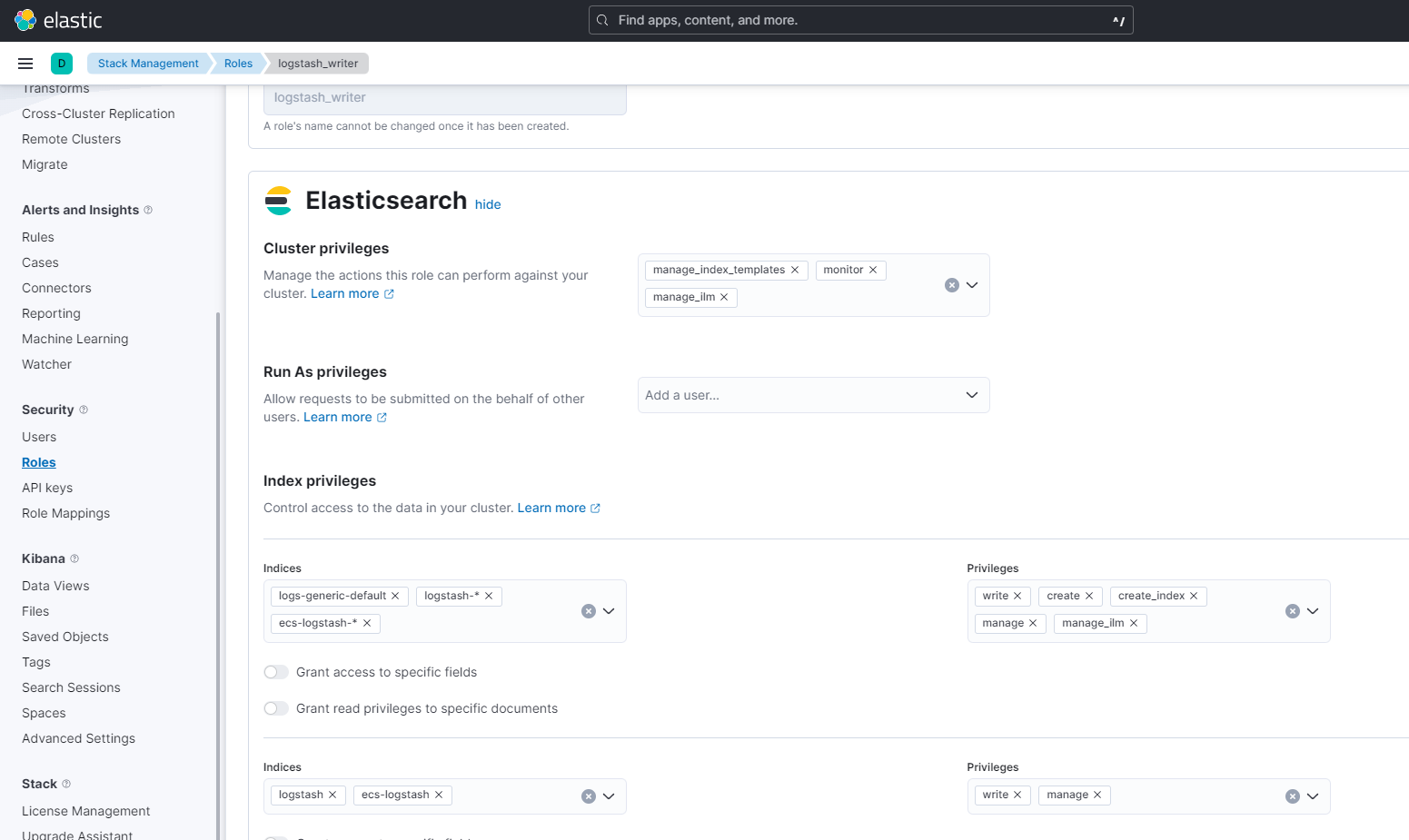The height and width of the screenshot is (840, 1409).
Task: Open Machine Learning in sidebar
Action: (74, 339)
